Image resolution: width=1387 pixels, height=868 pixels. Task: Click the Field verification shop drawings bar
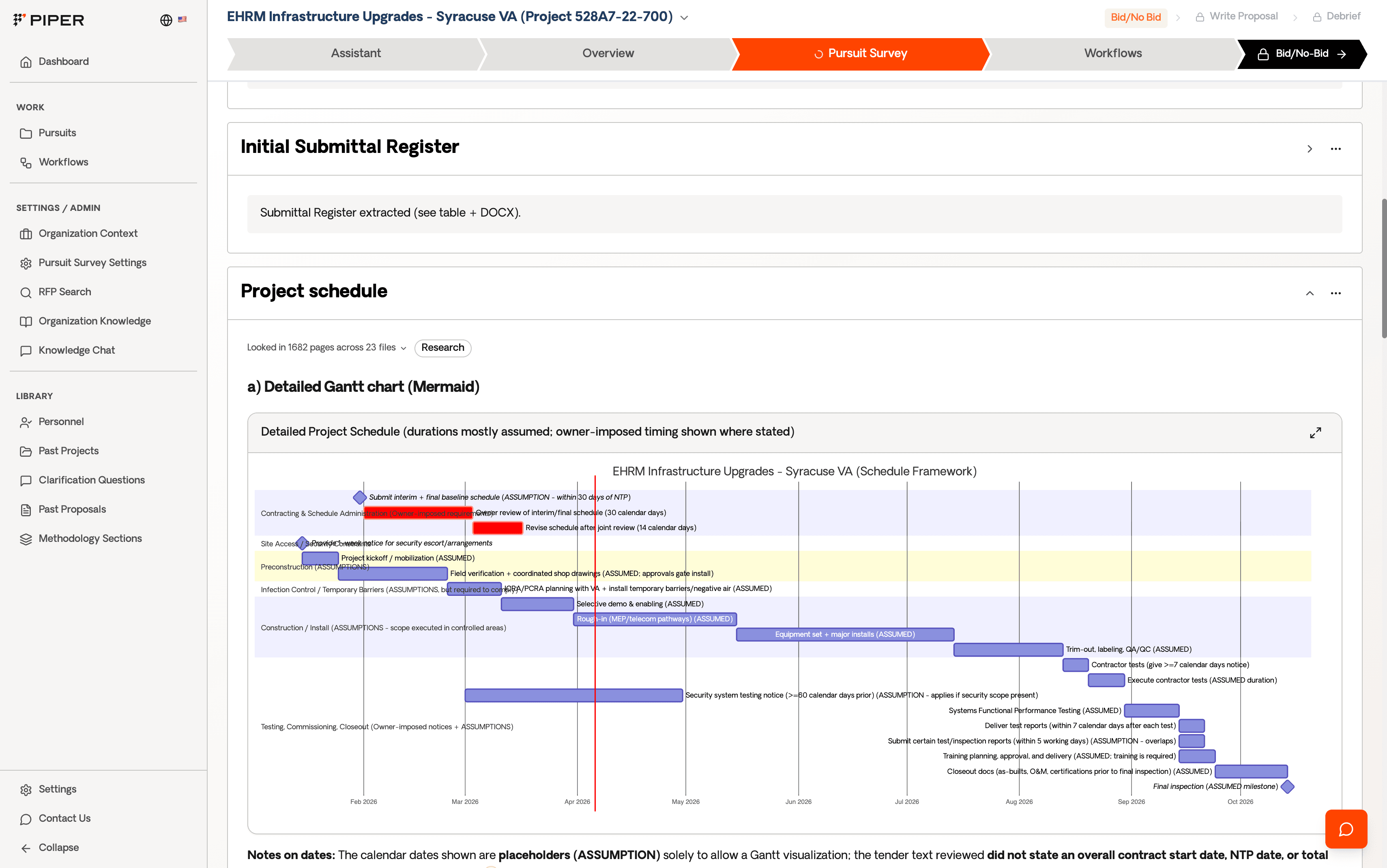point(393,574)
